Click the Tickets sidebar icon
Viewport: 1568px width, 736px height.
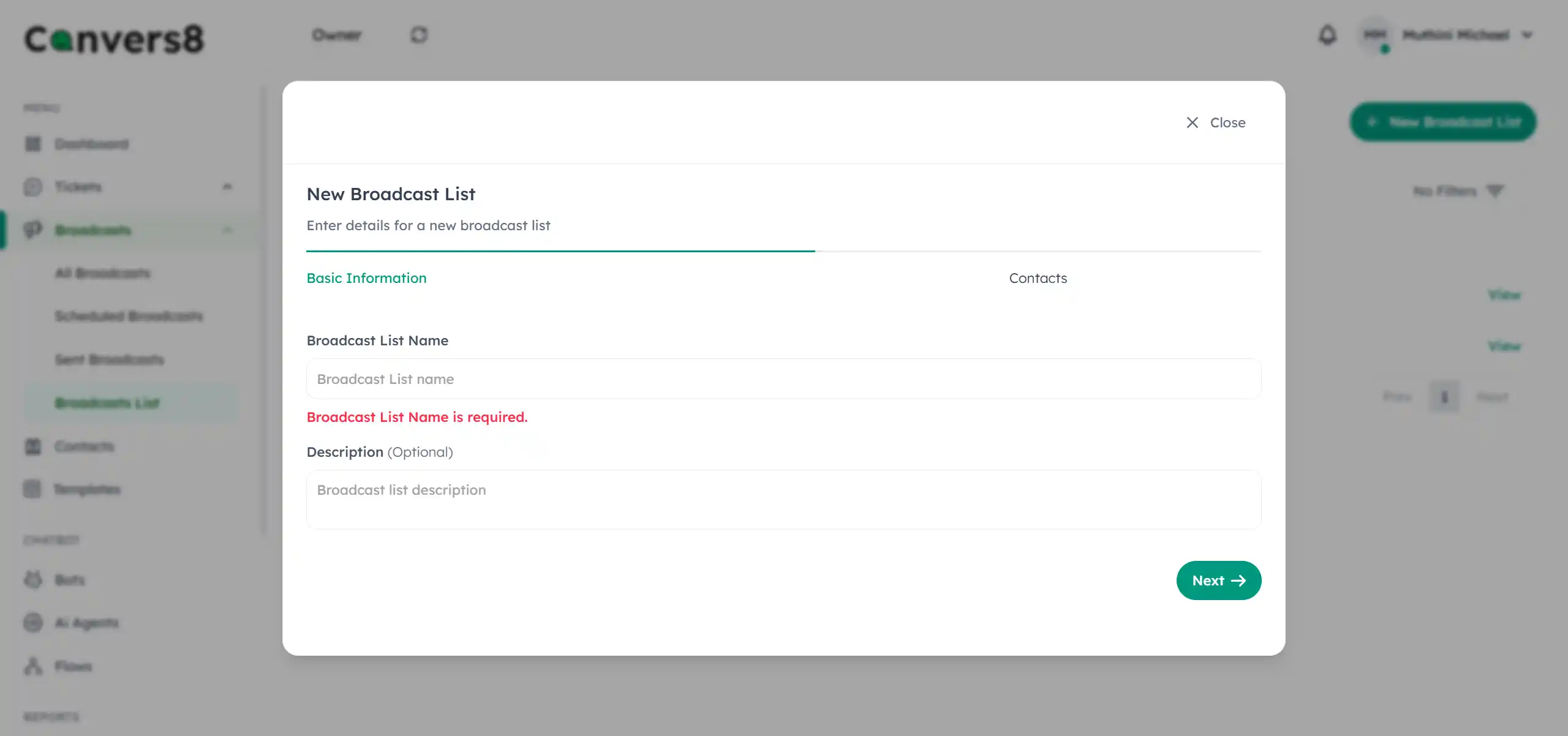coord(33,187)
